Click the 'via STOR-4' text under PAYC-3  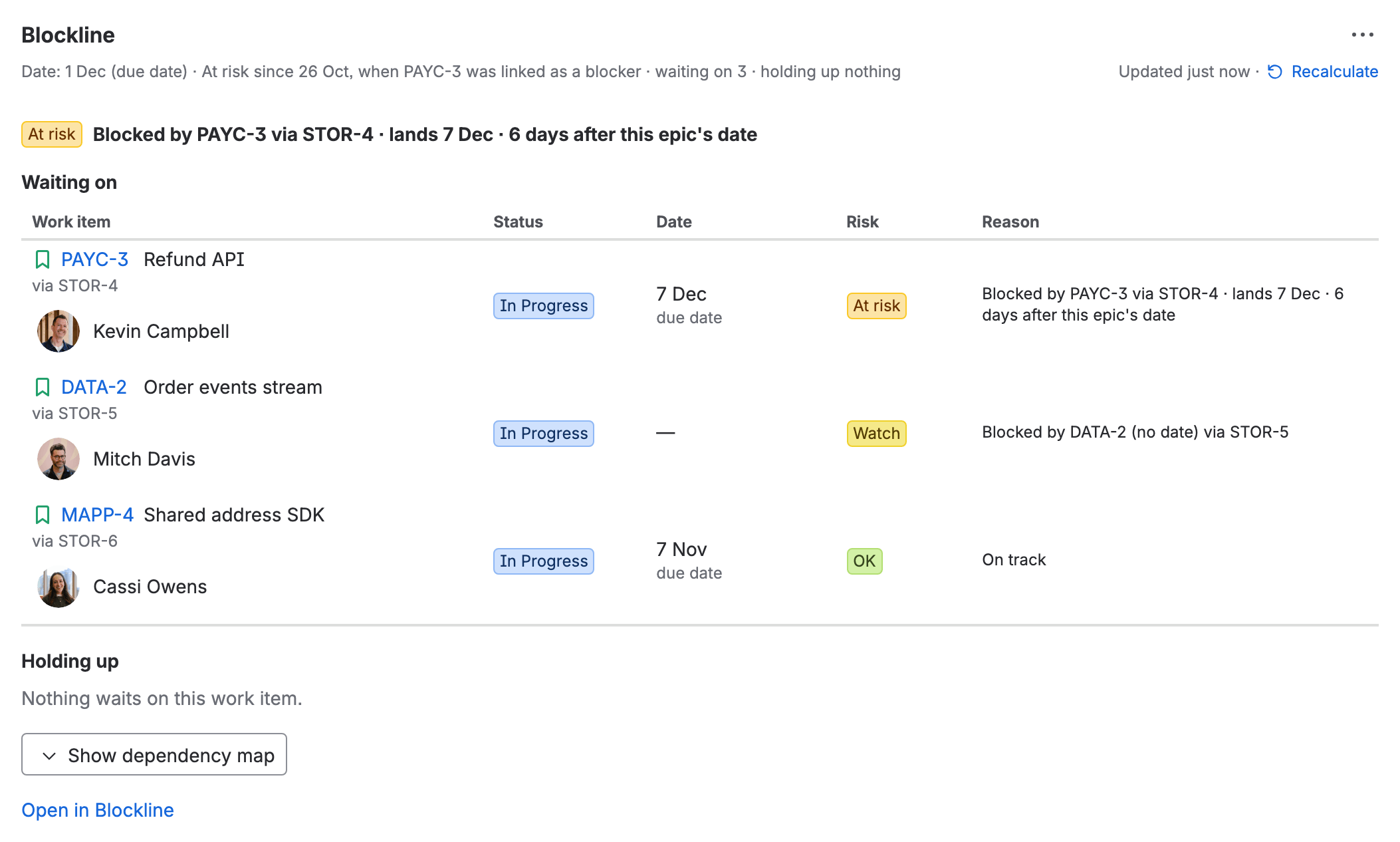pos(75,286)
